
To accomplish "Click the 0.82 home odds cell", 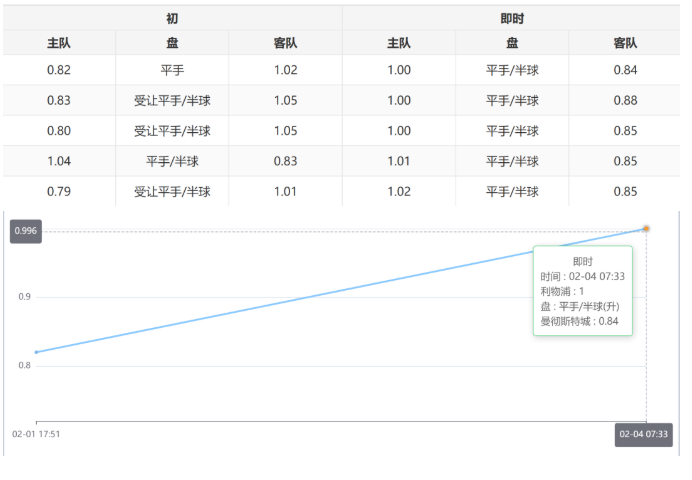I will pos(59,70).
